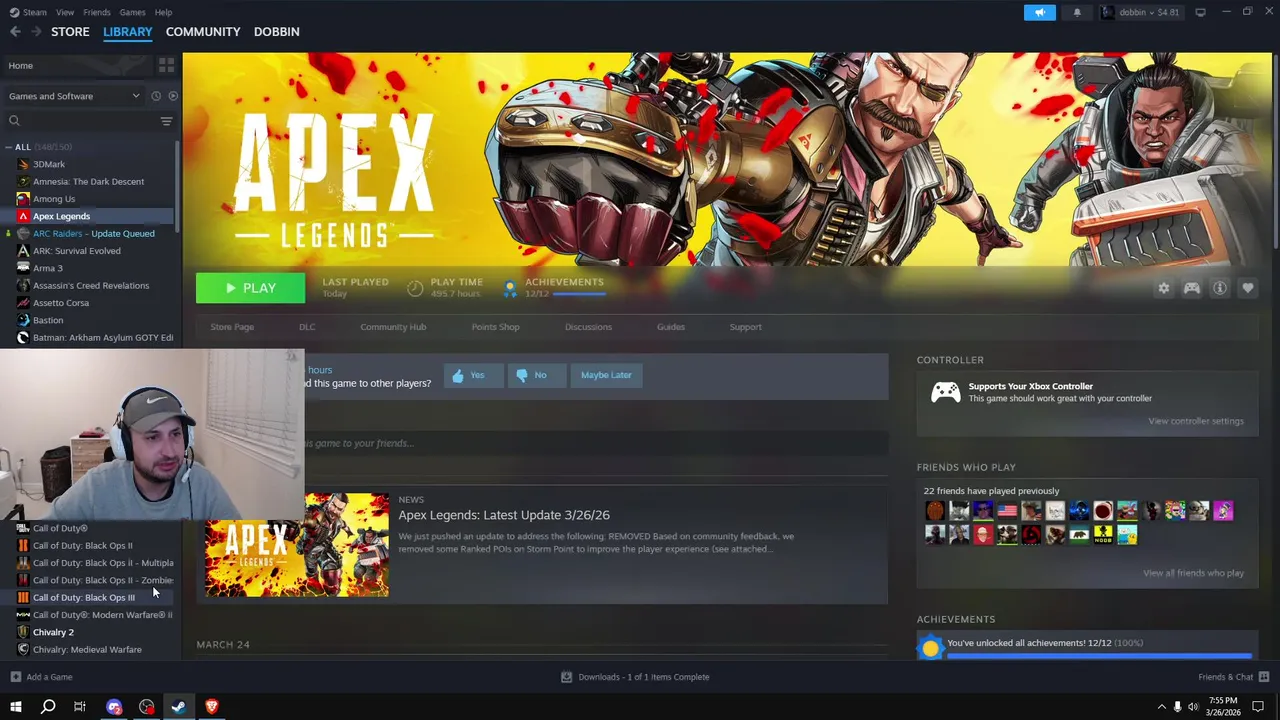Add Apex Legends to favorites heart
Viewport: 1280px width, 720px height.
(x=1247, y=288)
